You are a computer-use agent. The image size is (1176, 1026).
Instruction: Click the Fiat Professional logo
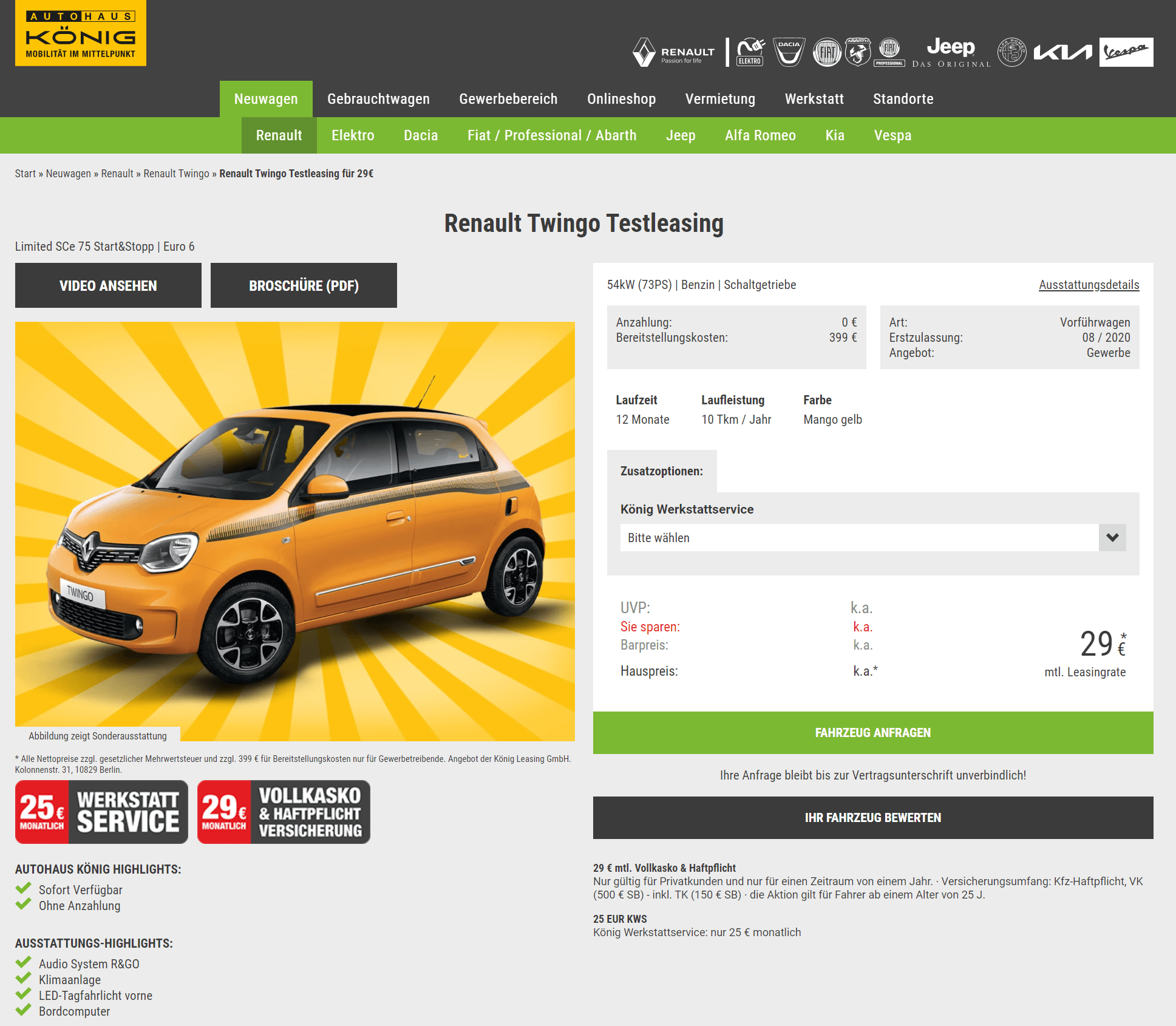pyautogui.click(x=889, y=52)
